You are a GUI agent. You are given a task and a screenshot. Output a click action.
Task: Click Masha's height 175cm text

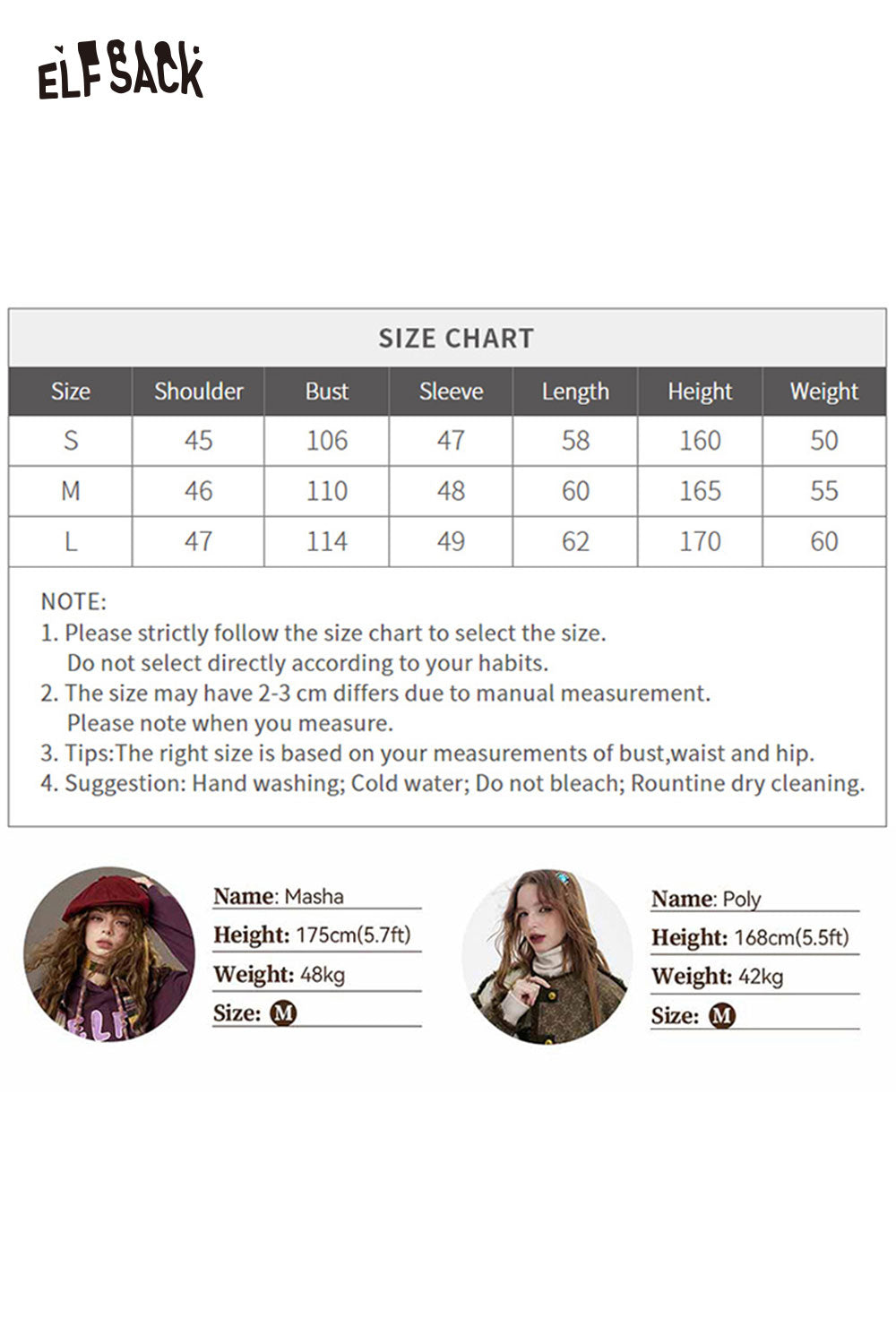pyautogui.click(x=352, y=935)
